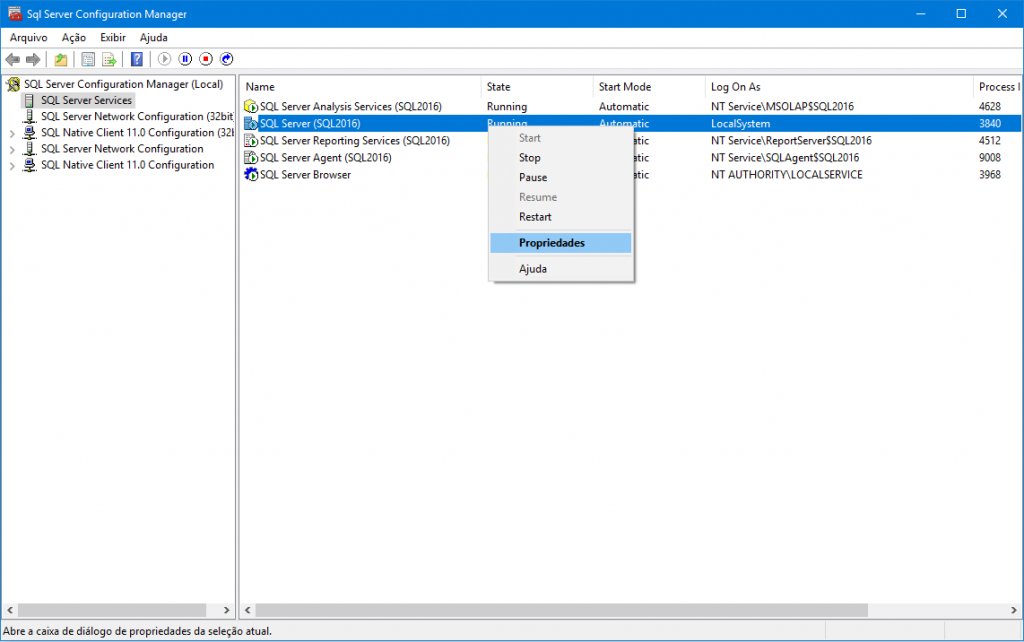Select the SQL Server Agent row icon

[x=251, y=157]
